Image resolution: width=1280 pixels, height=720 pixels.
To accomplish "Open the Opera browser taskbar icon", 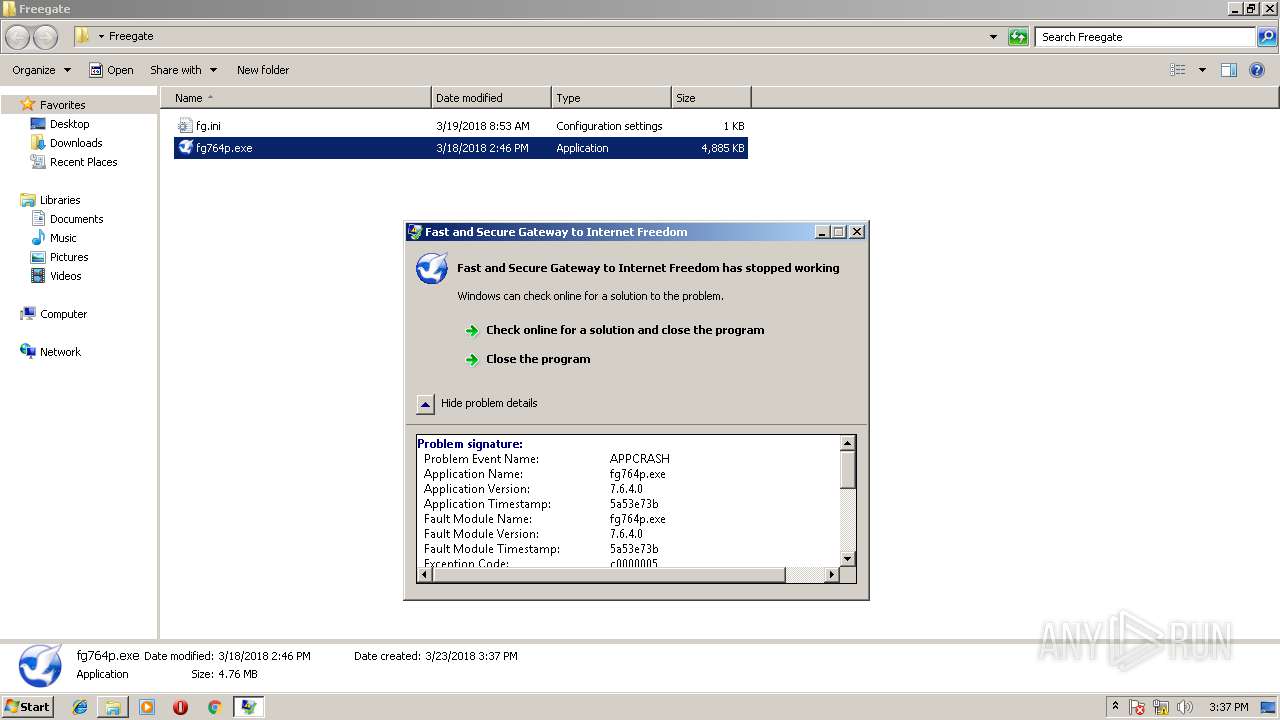I will [180, 707].
